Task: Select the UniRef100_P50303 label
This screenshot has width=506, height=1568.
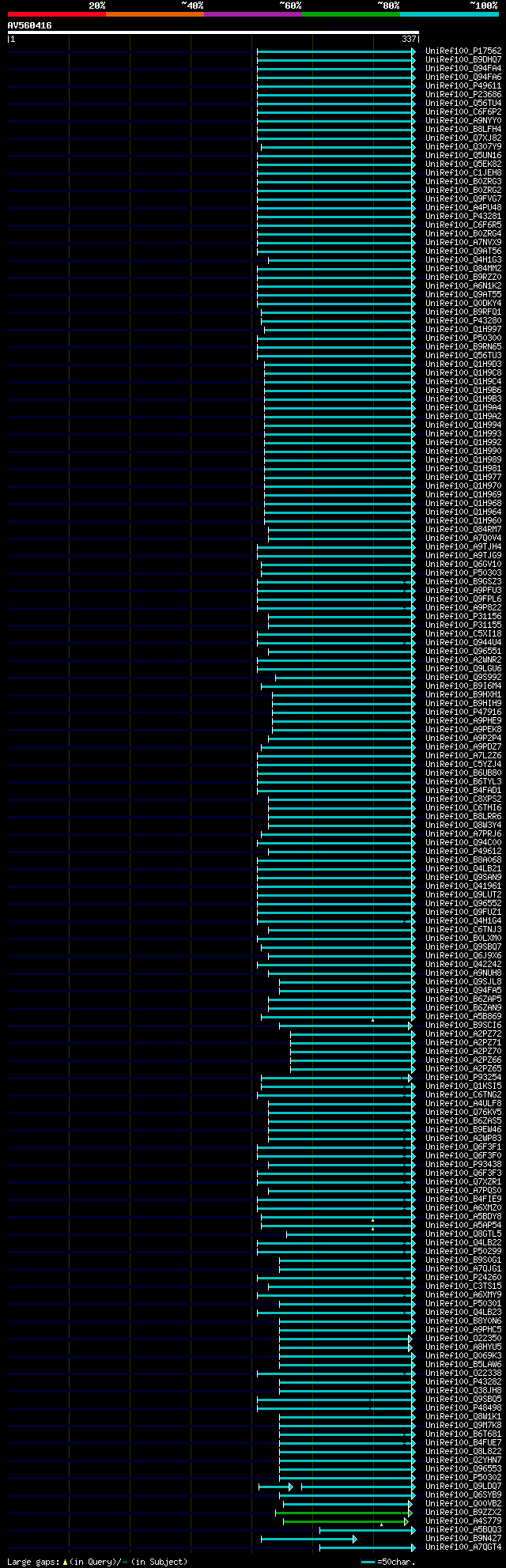Action: pos(463,572)
